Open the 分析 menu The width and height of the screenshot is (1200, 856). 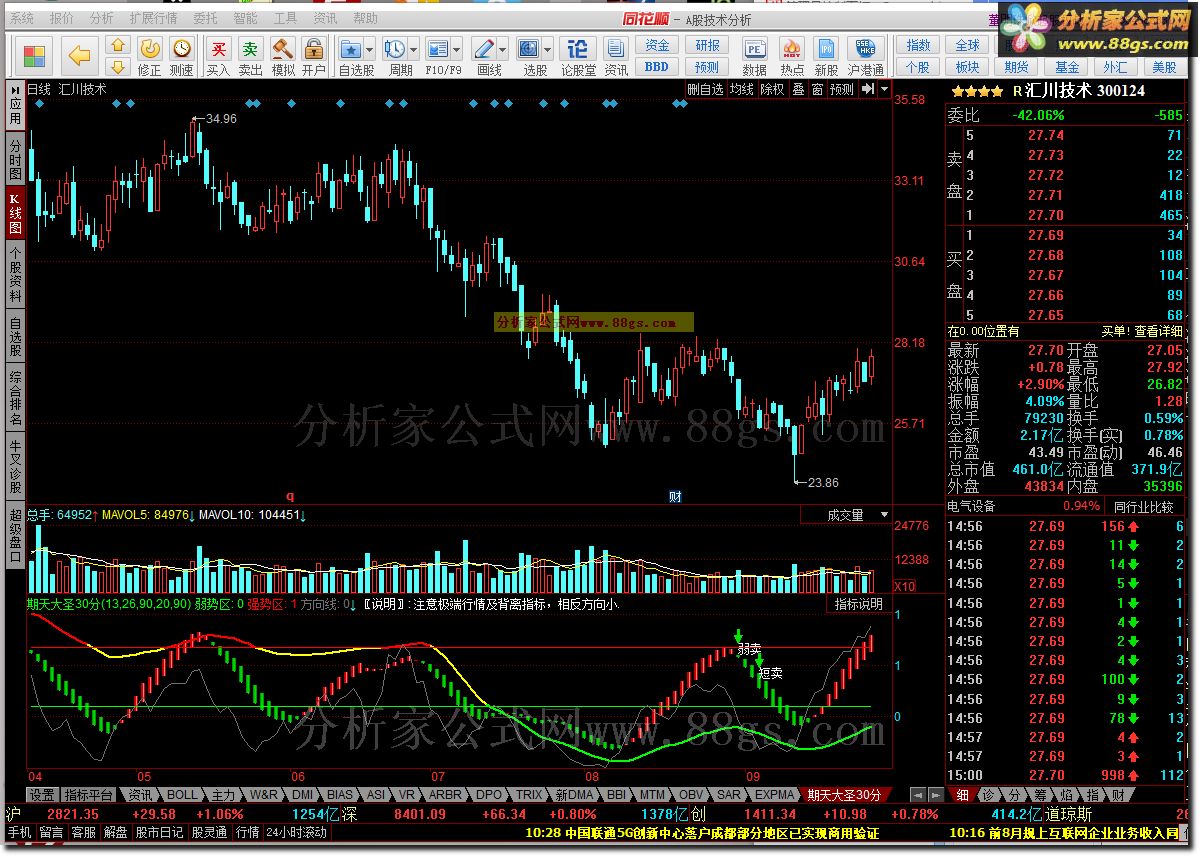pos(101,18)
